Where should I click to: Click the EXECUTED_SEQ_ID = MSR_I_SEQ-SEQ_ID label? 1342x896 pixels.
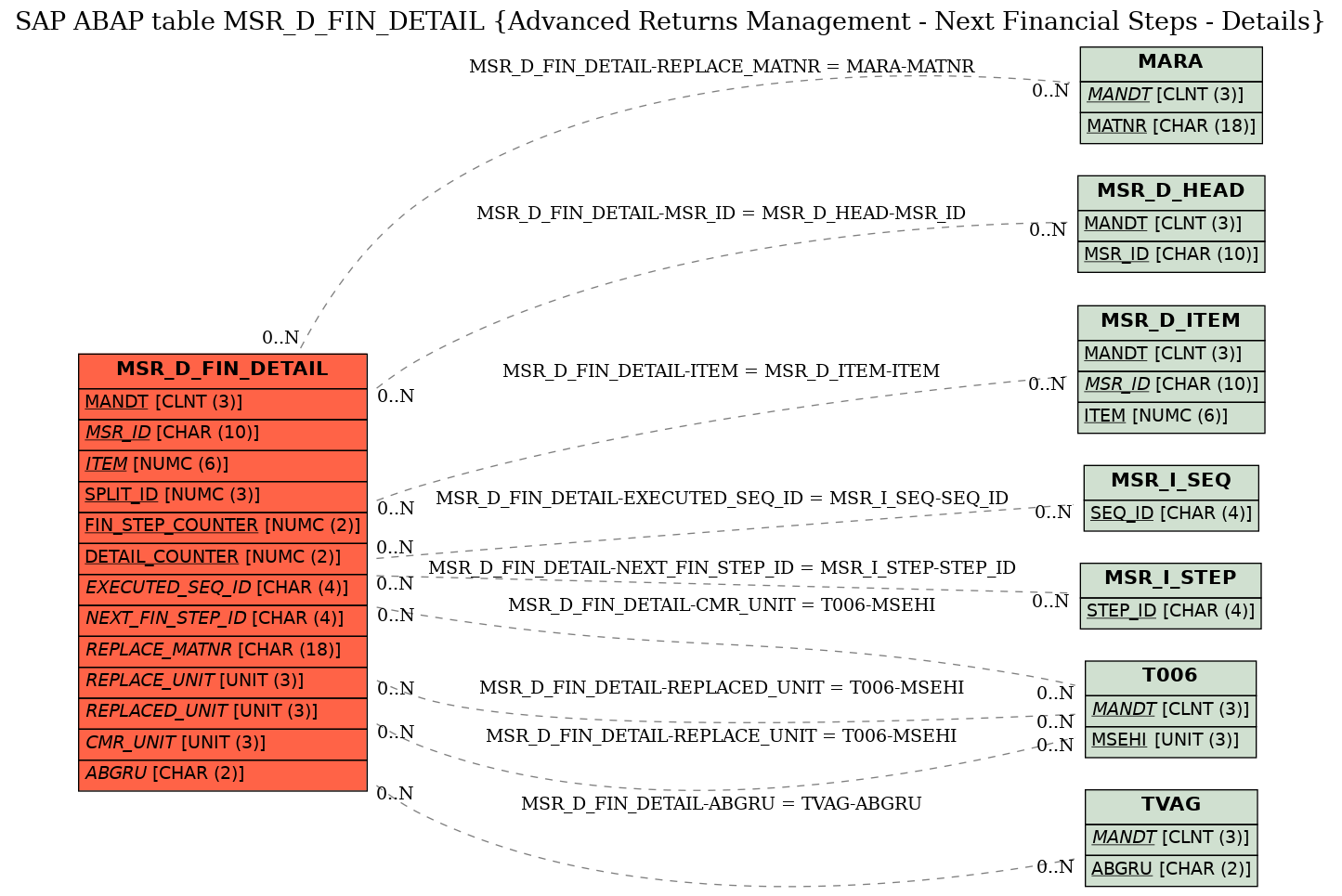click(722, 499)
